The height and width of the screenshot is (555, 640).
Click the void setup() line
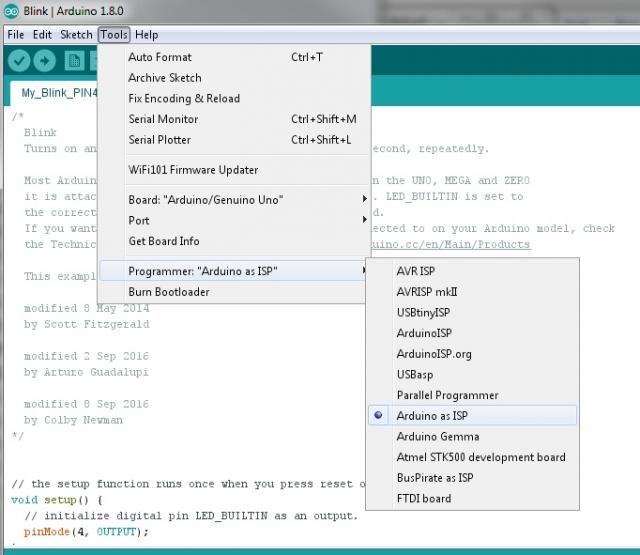pos(57,500)
